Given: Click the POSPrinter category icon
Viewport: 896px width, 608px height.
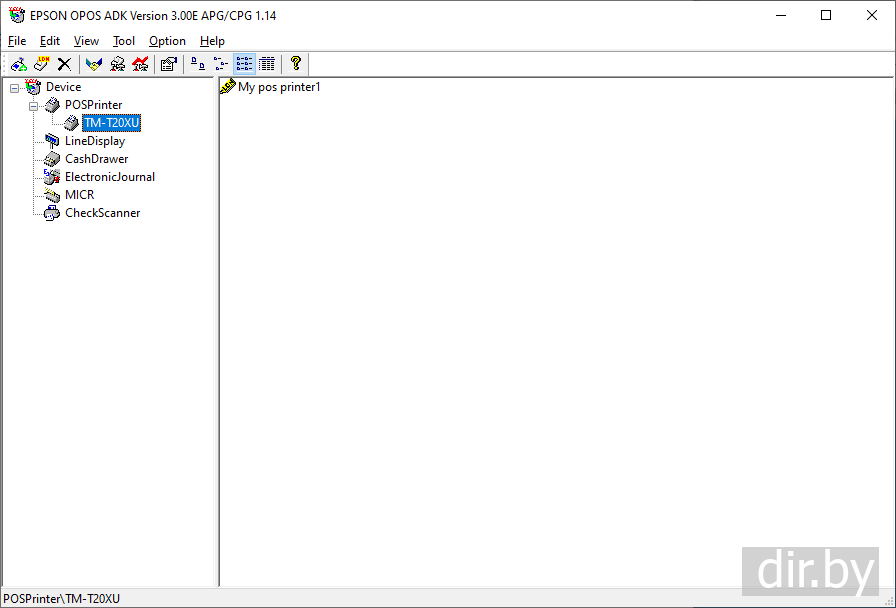Looking at the screenshot, I should 52,105.
